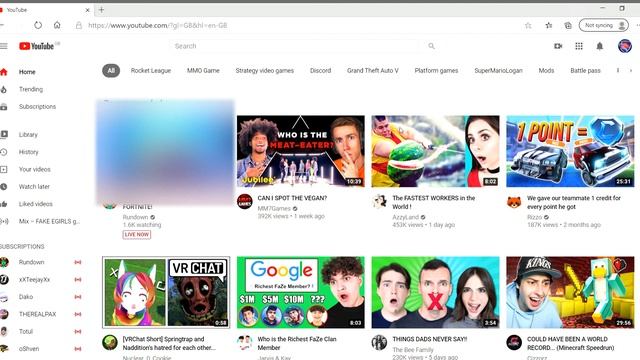
Task: Click the search magnifier button
Action: 431,46
